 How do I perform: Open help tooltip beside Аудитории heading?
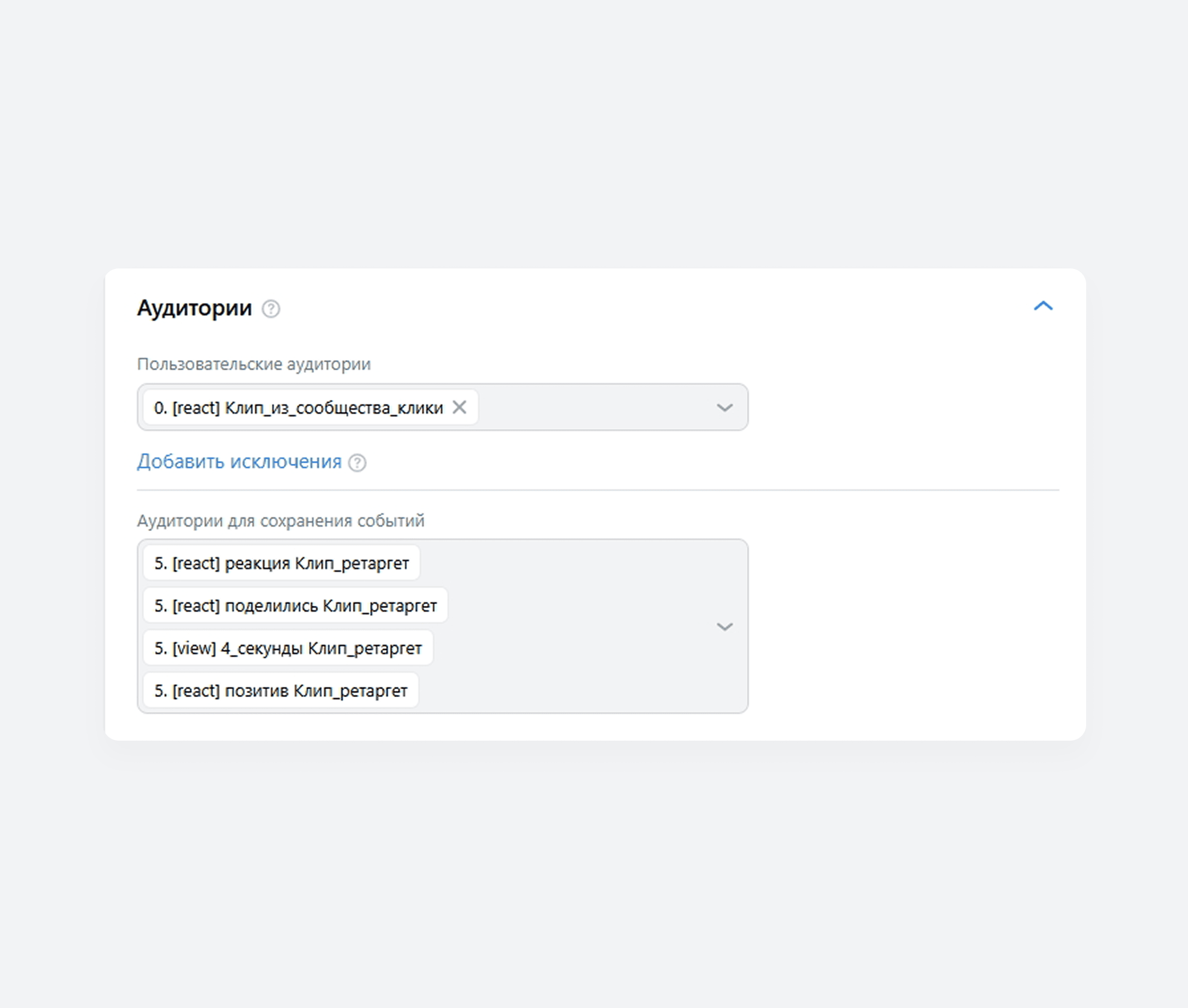tap(270, 309)
